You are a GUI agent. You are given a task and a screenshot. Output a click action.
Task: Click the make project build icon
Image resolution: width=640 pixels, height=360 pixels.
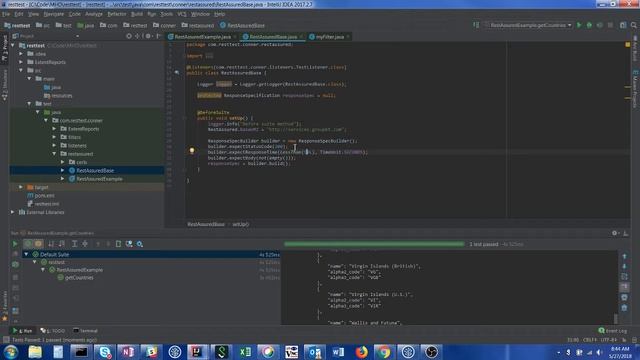click(x=476, y=25)
